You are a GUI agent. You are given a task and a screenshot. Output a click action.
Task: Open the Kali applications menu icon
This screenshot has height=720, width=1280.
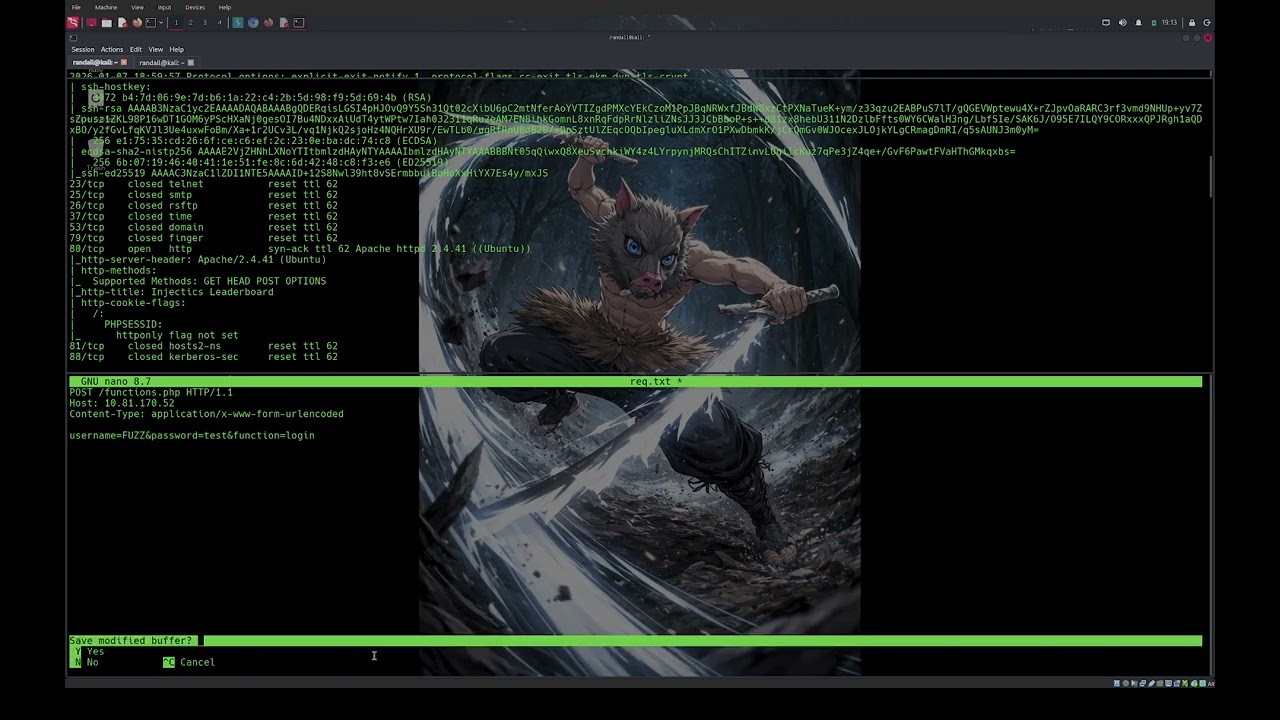point(73,22)
